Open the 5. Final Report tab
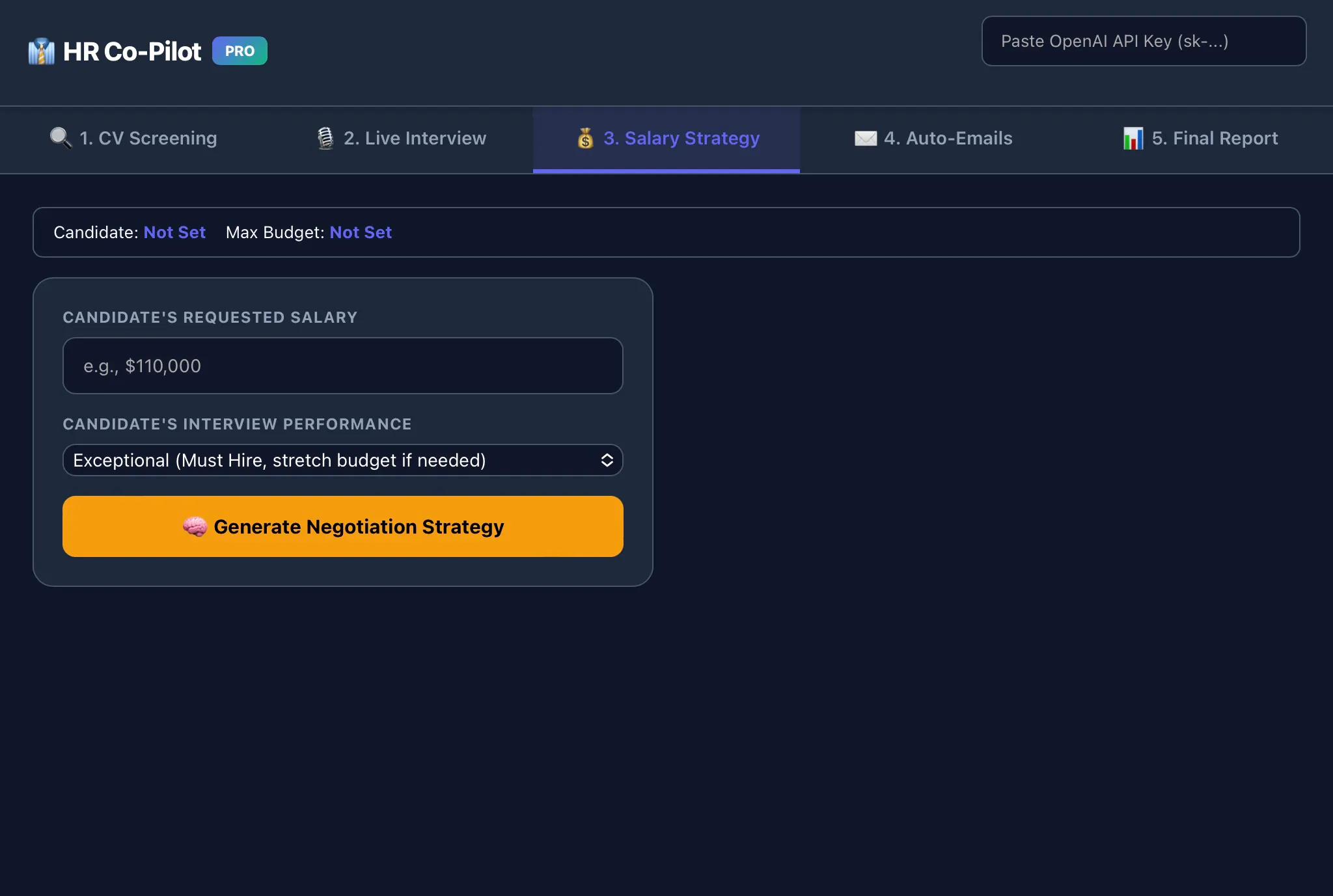The height and width of the screenshot is (896, 1333). coord(1200,139)
